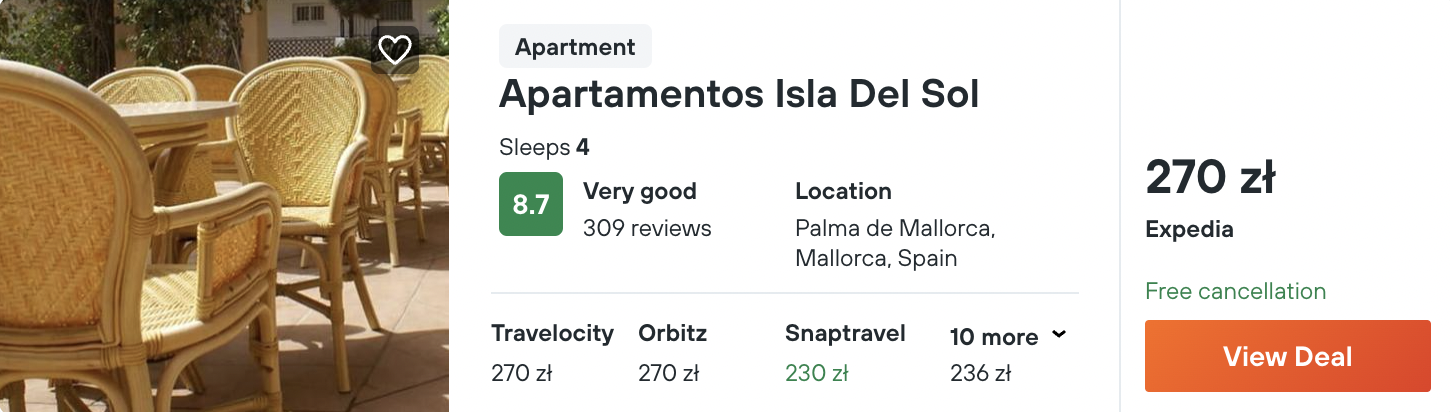Pick the Snaptravel 230 zł offer
The image size is (1450, 412).
click(x=845, y=353)
